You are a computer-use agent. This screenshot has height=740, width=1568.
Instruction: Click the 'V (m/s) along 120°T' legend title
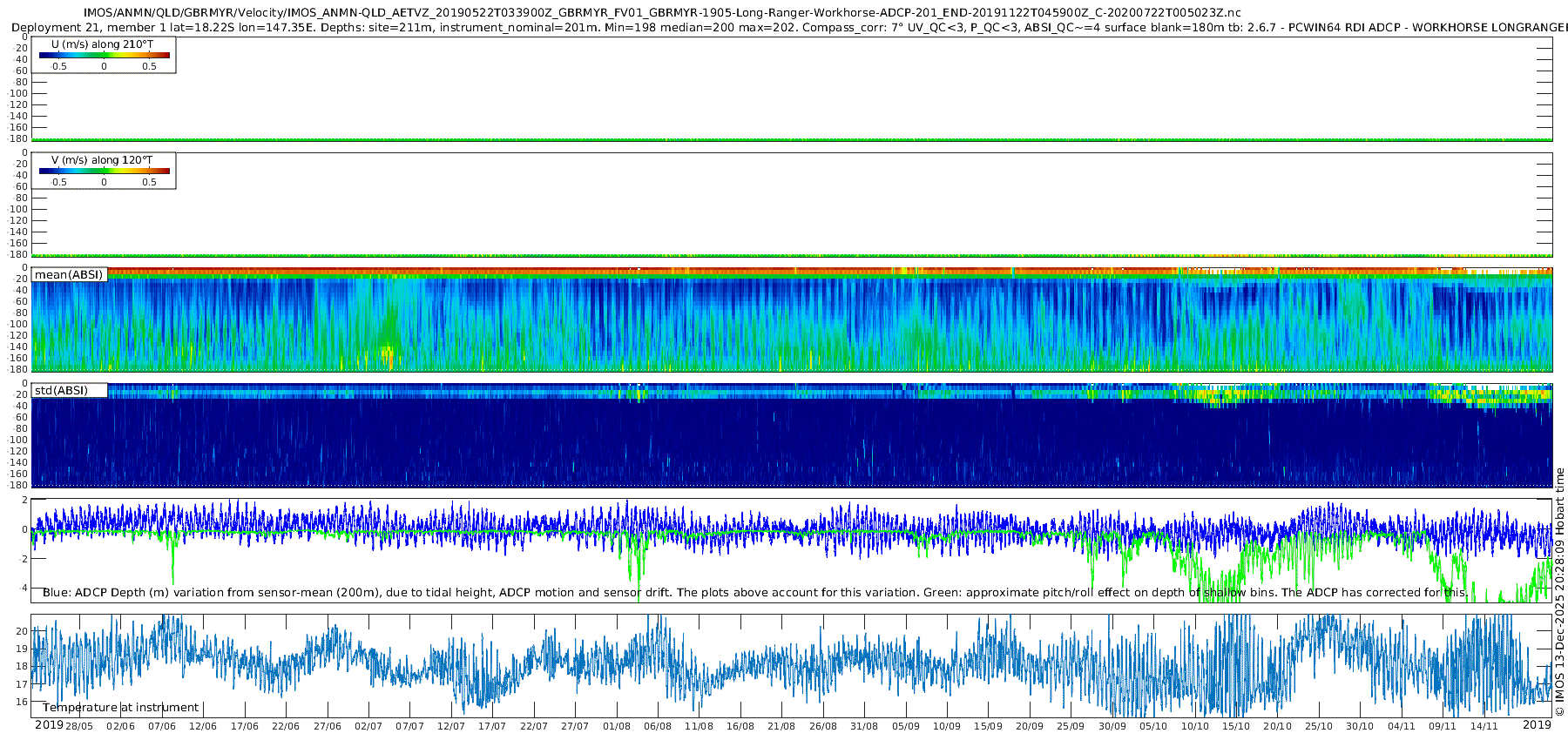pyautogui.click(x=103, y=160)
